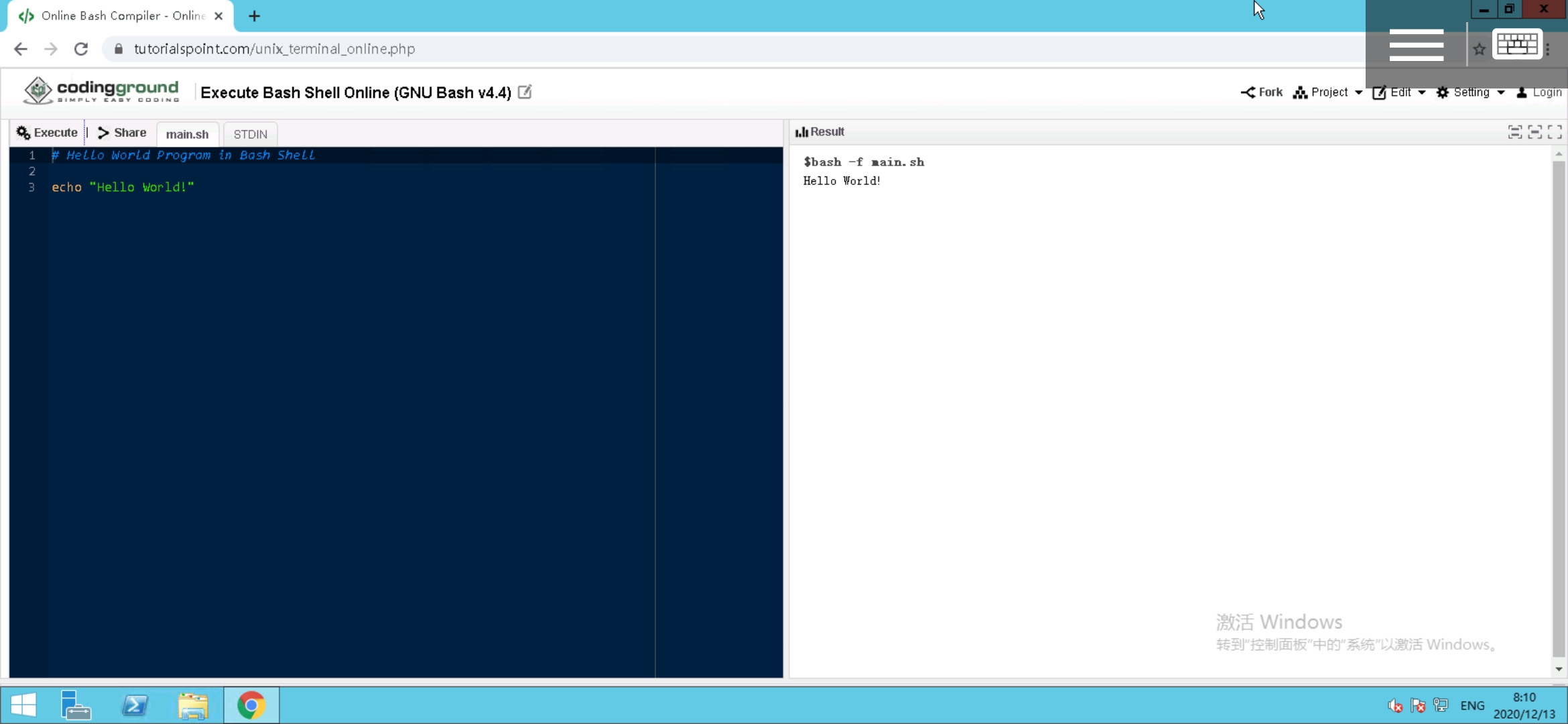Viewport: 1568px width, 724px height.
Task: Click the Execute gears button
Action: point(47,133)
